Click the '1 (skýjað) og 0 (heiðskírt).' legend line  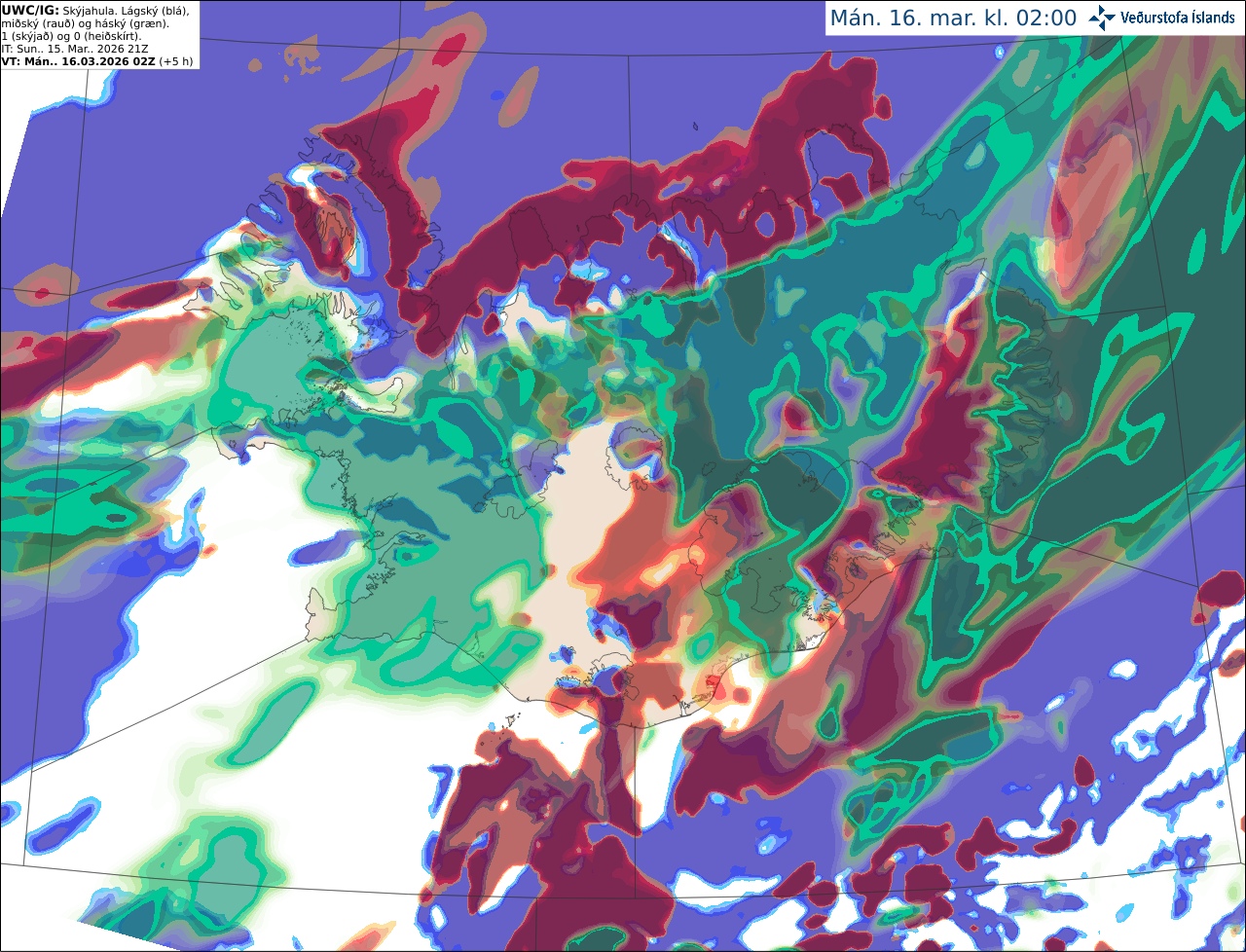[x=72, y=36]
